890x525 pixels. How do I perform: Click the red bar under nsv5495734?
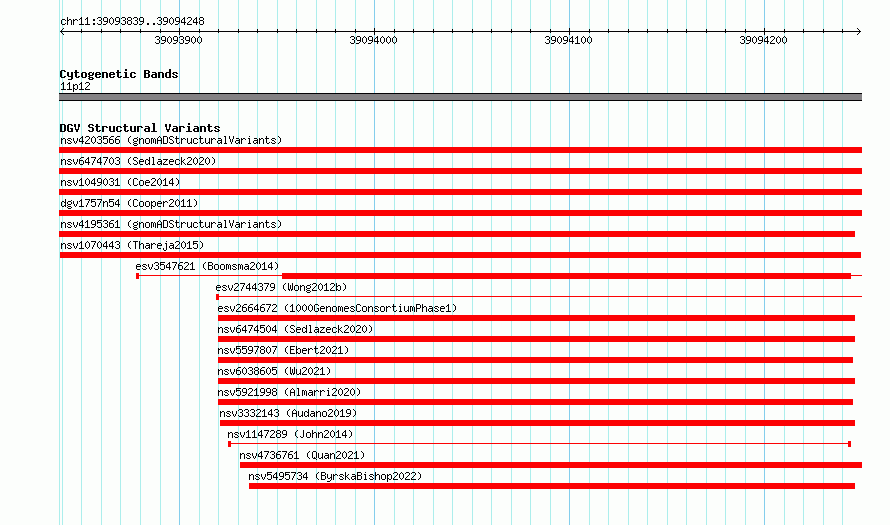(x=552, y=486)
